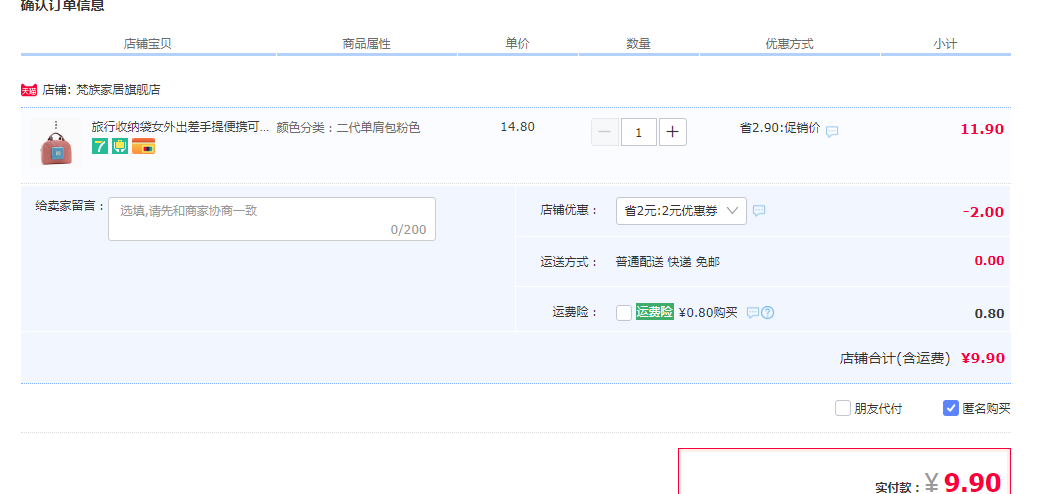The image size is (1038, 494).
Task: Click the green 运费险 badge
Action: (655, 312)
